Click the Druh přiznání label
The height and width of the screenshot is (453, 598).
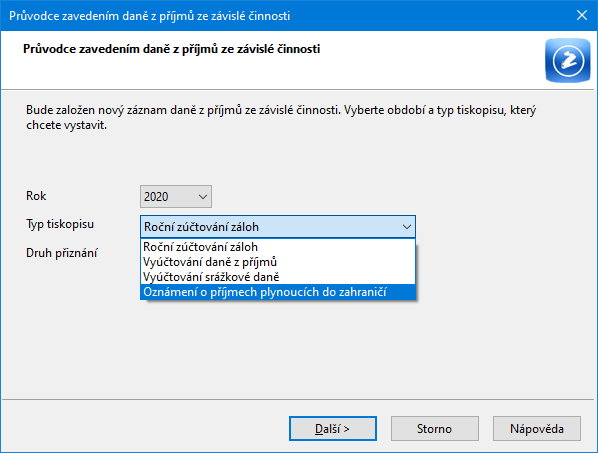(61, 253)
